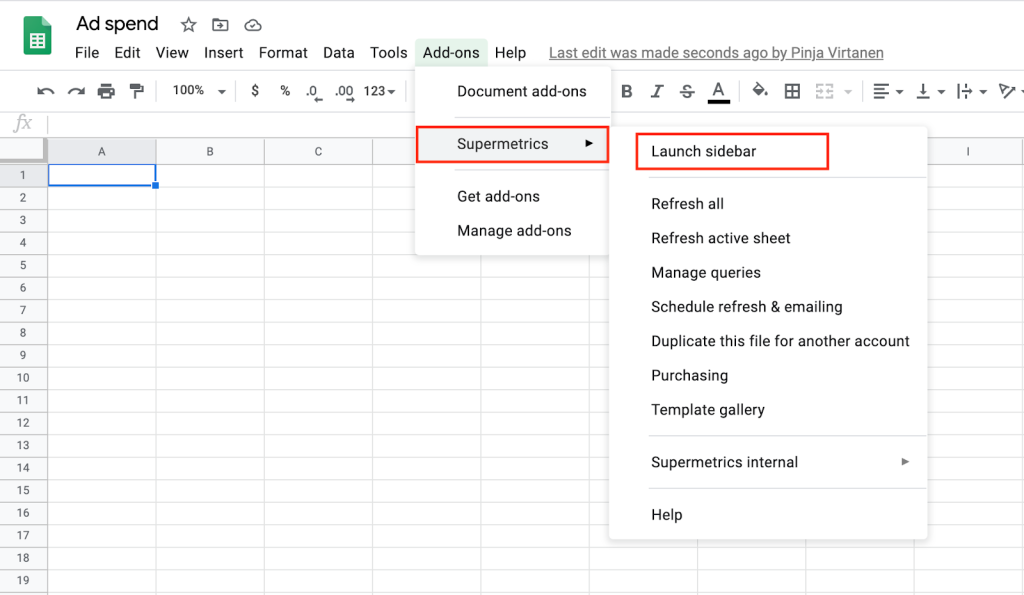This screenshot has height=595, width=1024.
Task: Expand the Supermetrics submenu arrow
Action: tap(589, 143)
